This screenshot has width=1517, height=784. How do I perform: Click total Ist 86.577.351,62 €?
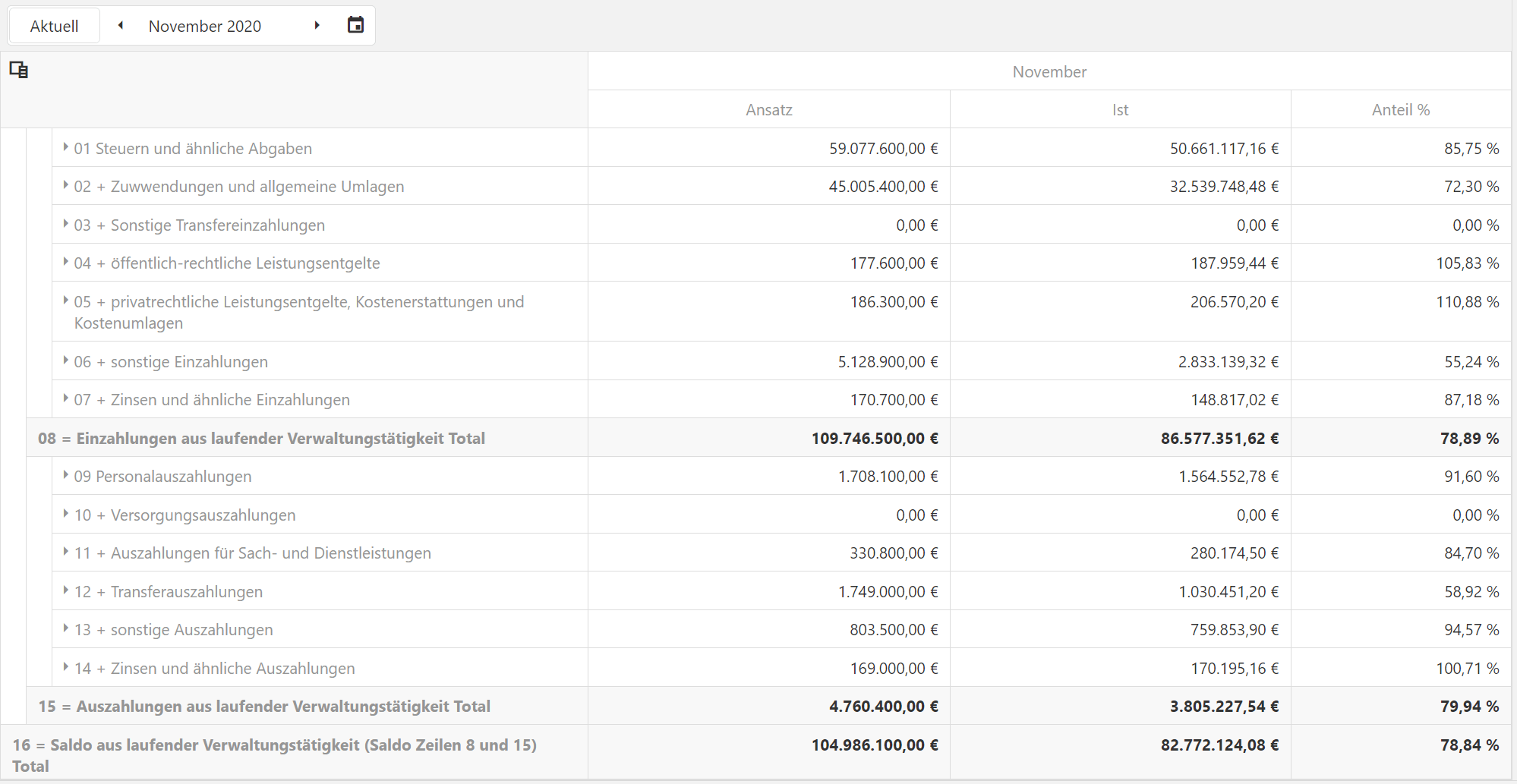(1219, 438)
